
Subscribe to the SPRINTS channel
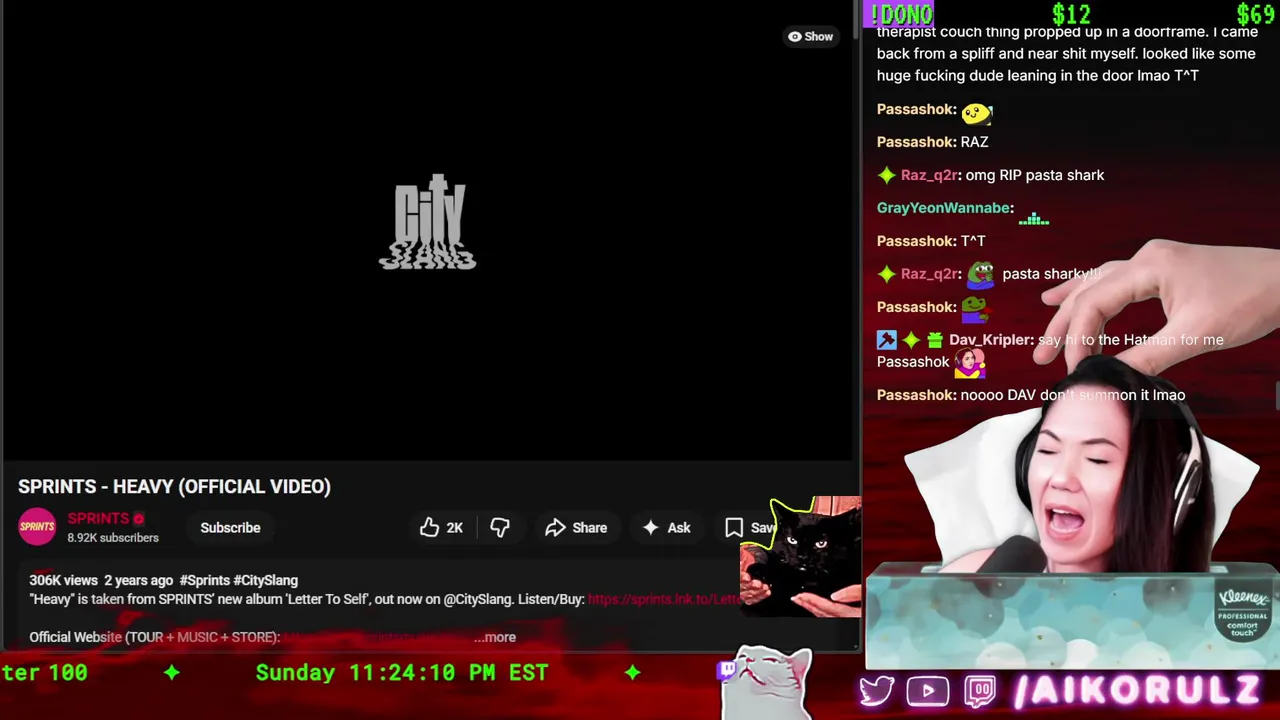click(x=230, y=528)
